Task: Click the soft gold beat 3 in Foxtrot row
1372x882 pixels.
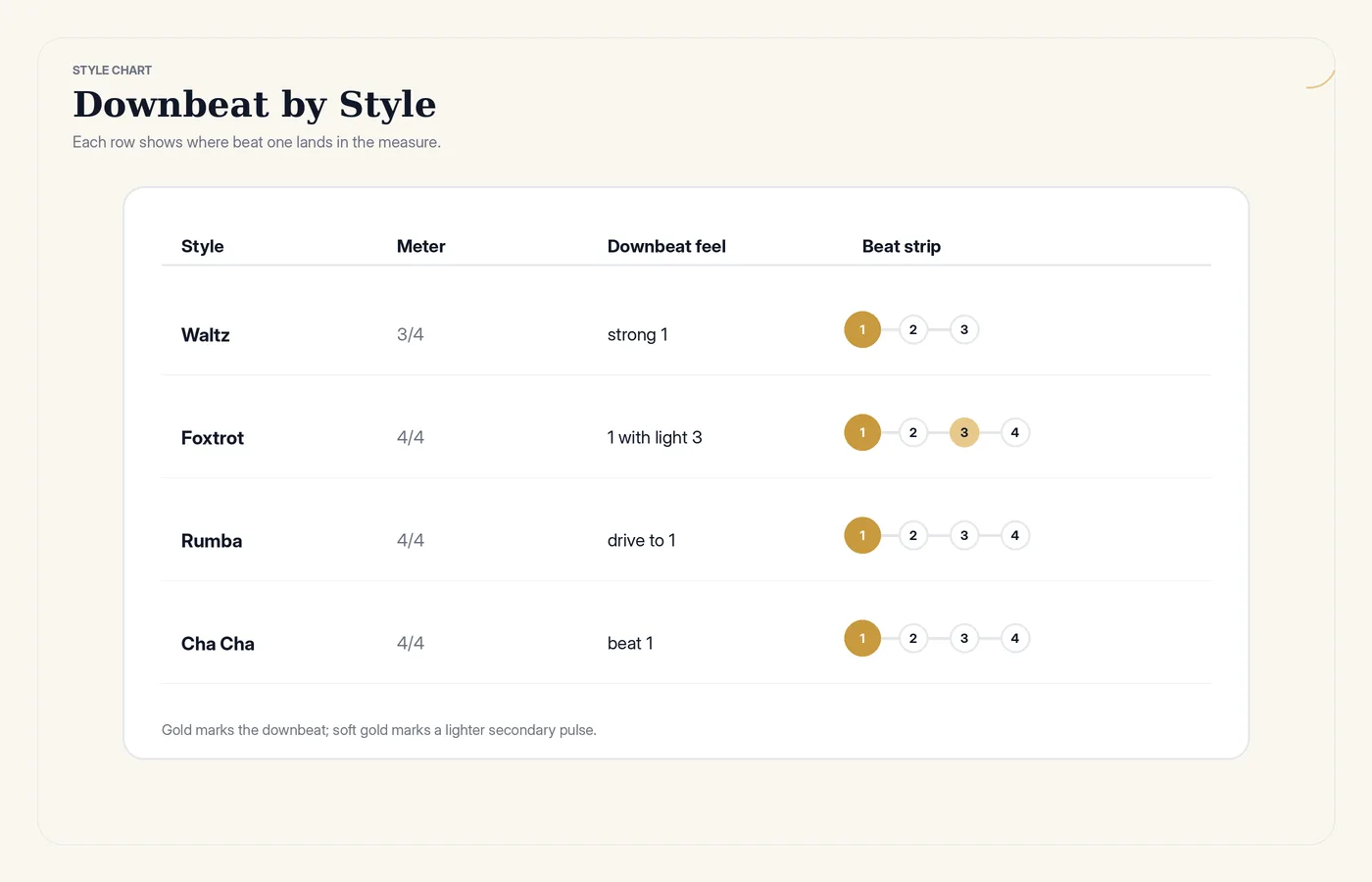Action: [x=964, y=432]
